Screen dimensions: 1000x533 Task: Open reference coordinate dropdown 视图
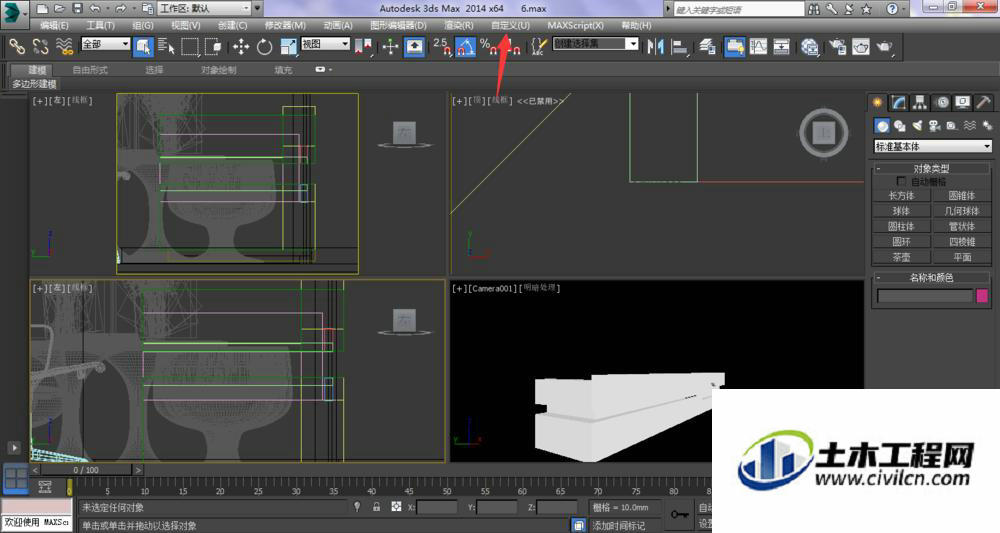pos(325,43)
